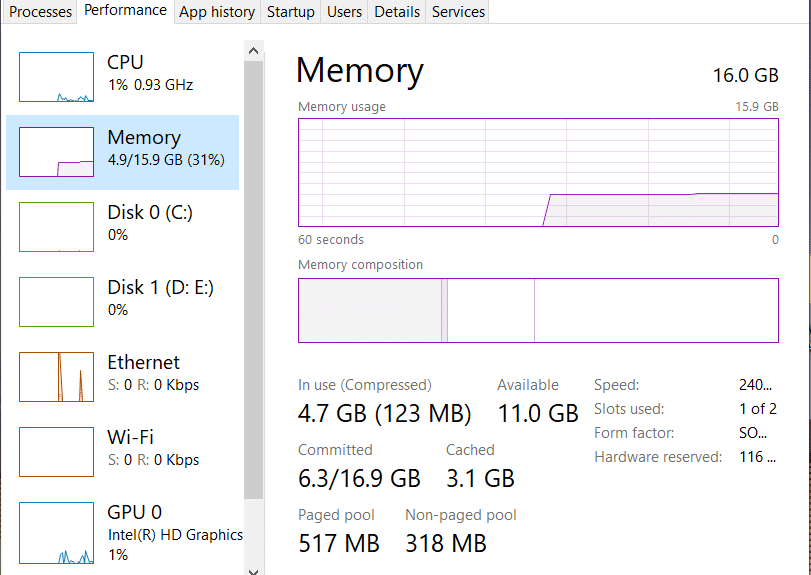Image resolution: width=811 pixels, height=575 pixels.
Task: Open the Disk 0 (C:) graph thumbnail
Action: click(57, 227)
